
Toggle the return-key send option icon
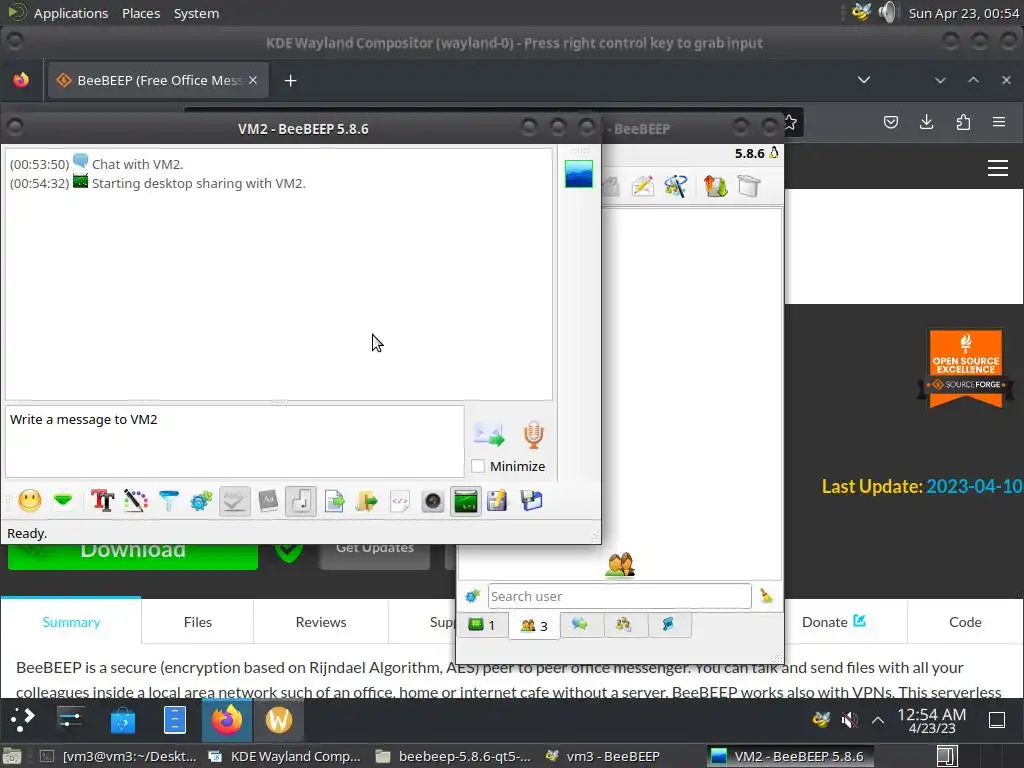click(x=300, y=501)
